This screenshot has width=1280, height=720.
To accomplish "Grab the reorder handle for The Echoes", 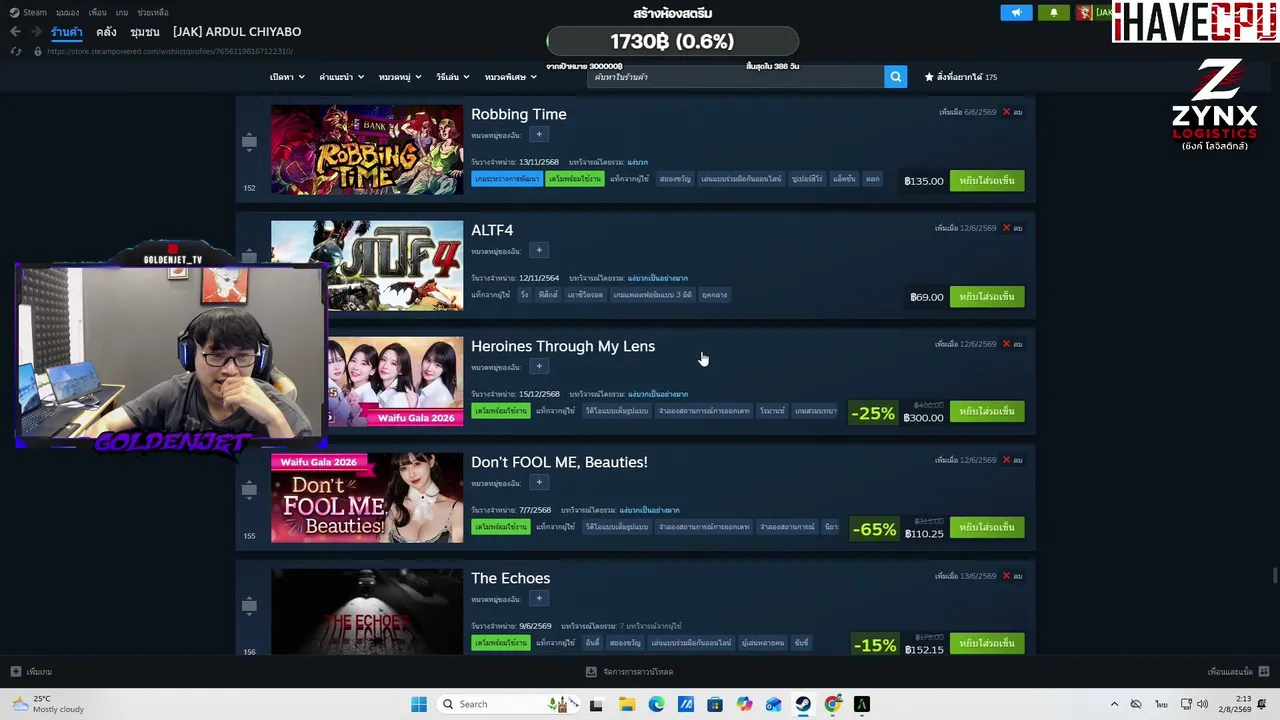I will [249, 606].
